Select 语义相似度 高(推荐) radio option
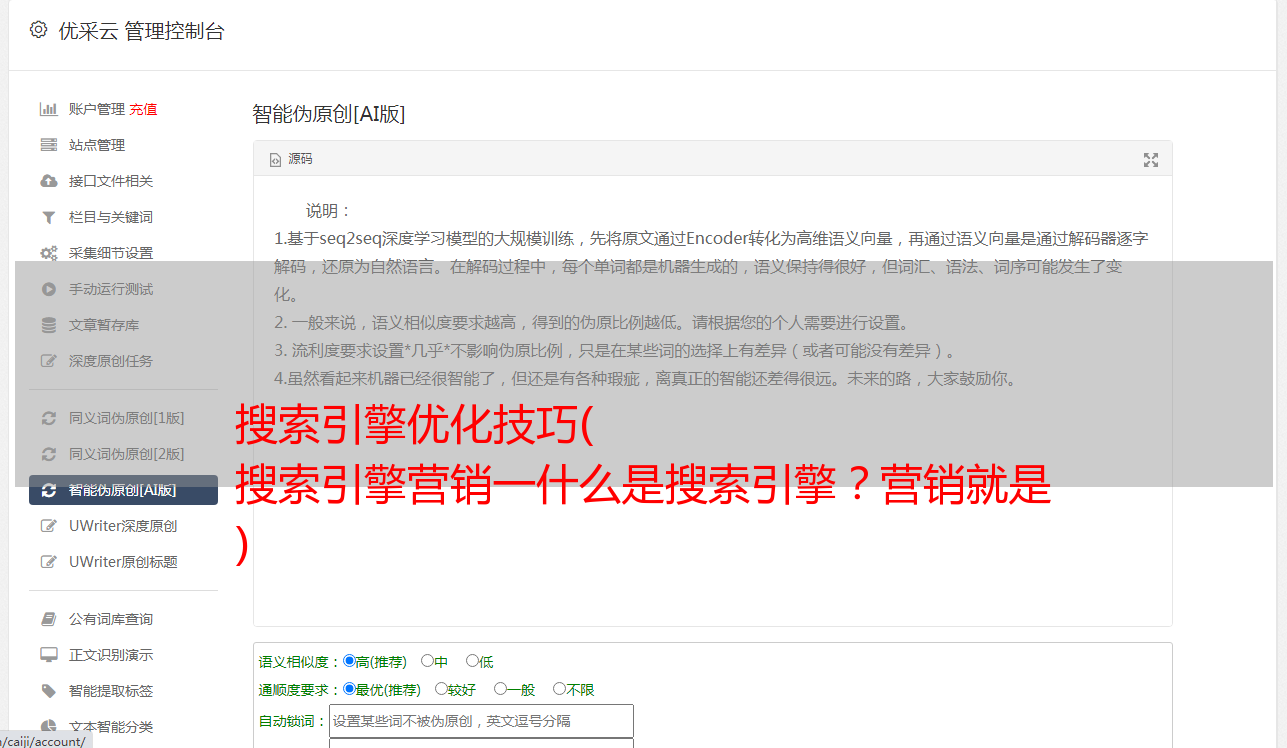The width and height of the screenshot is (1287, 748). coord(349,661)
